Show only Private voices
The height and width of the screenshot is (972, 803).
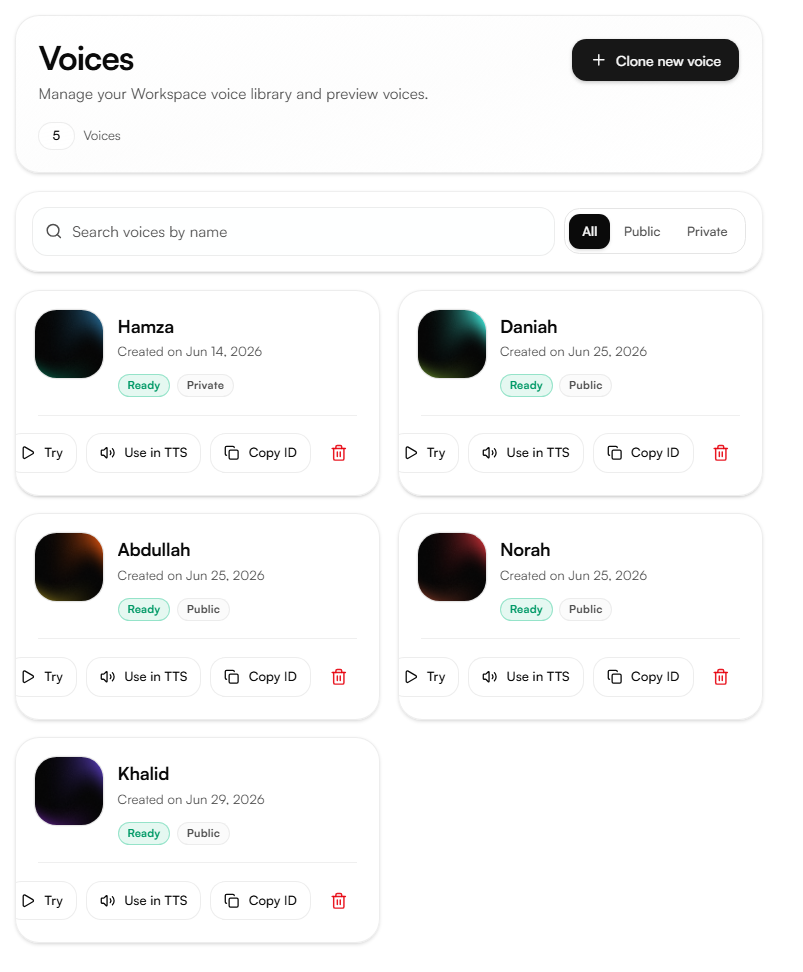[707, 231]
